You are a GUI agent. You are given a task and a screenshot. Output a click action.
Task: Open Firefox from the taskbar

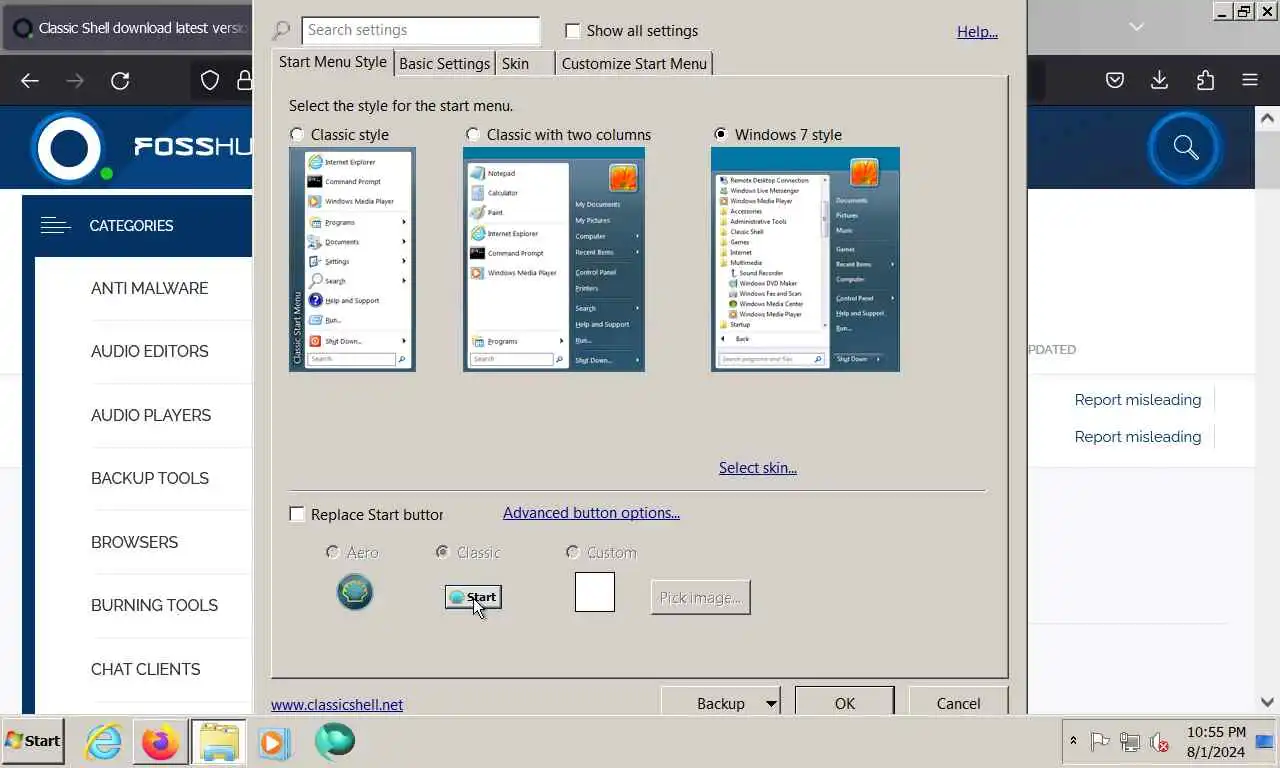point(160,742)
